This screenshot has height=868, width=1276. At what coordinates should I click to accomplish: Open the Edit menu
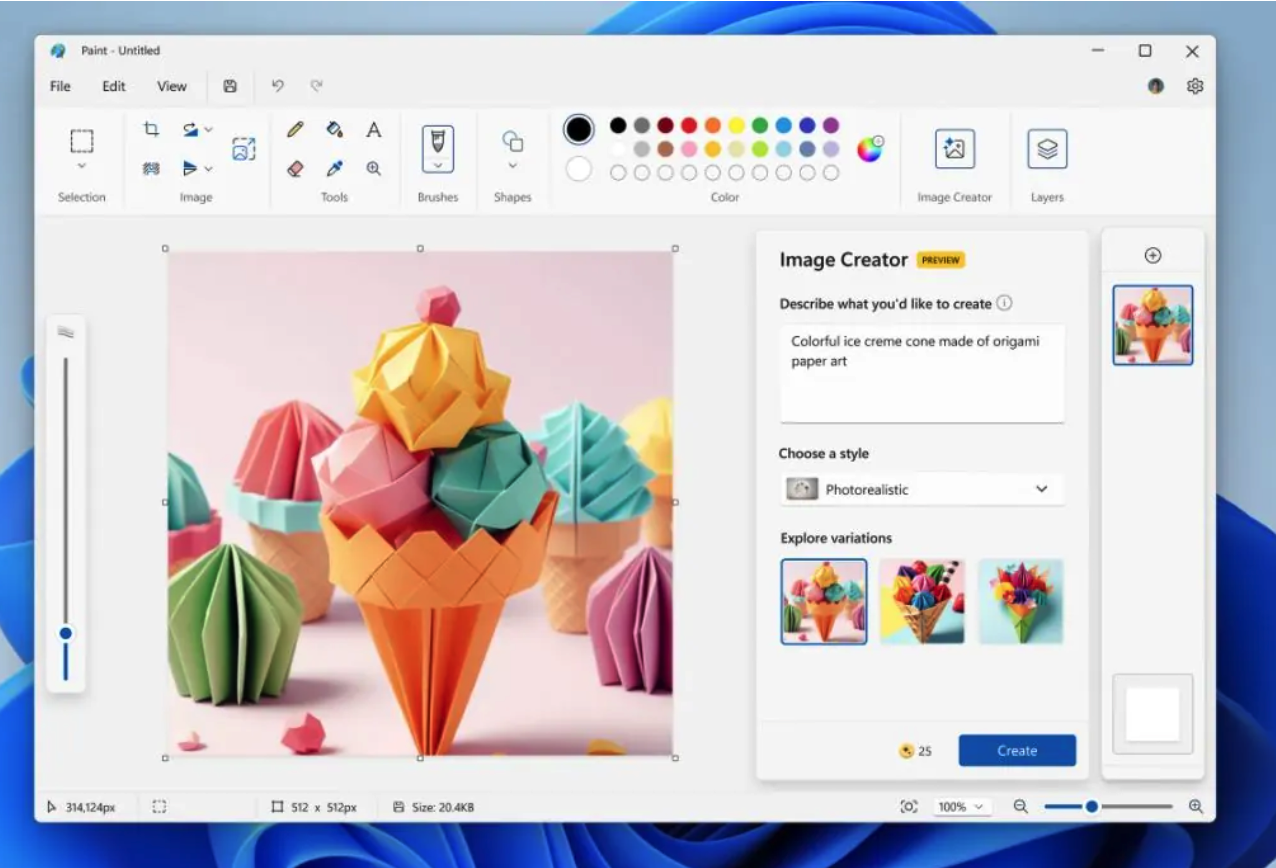click(x=114, y=86)
